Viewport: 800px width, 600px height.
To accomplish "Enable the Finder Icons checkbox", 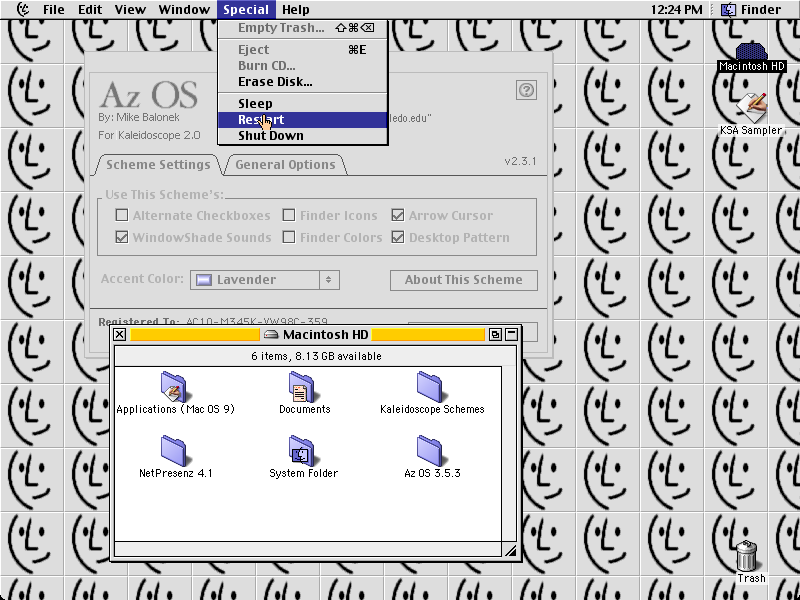I will click(289, 215).
